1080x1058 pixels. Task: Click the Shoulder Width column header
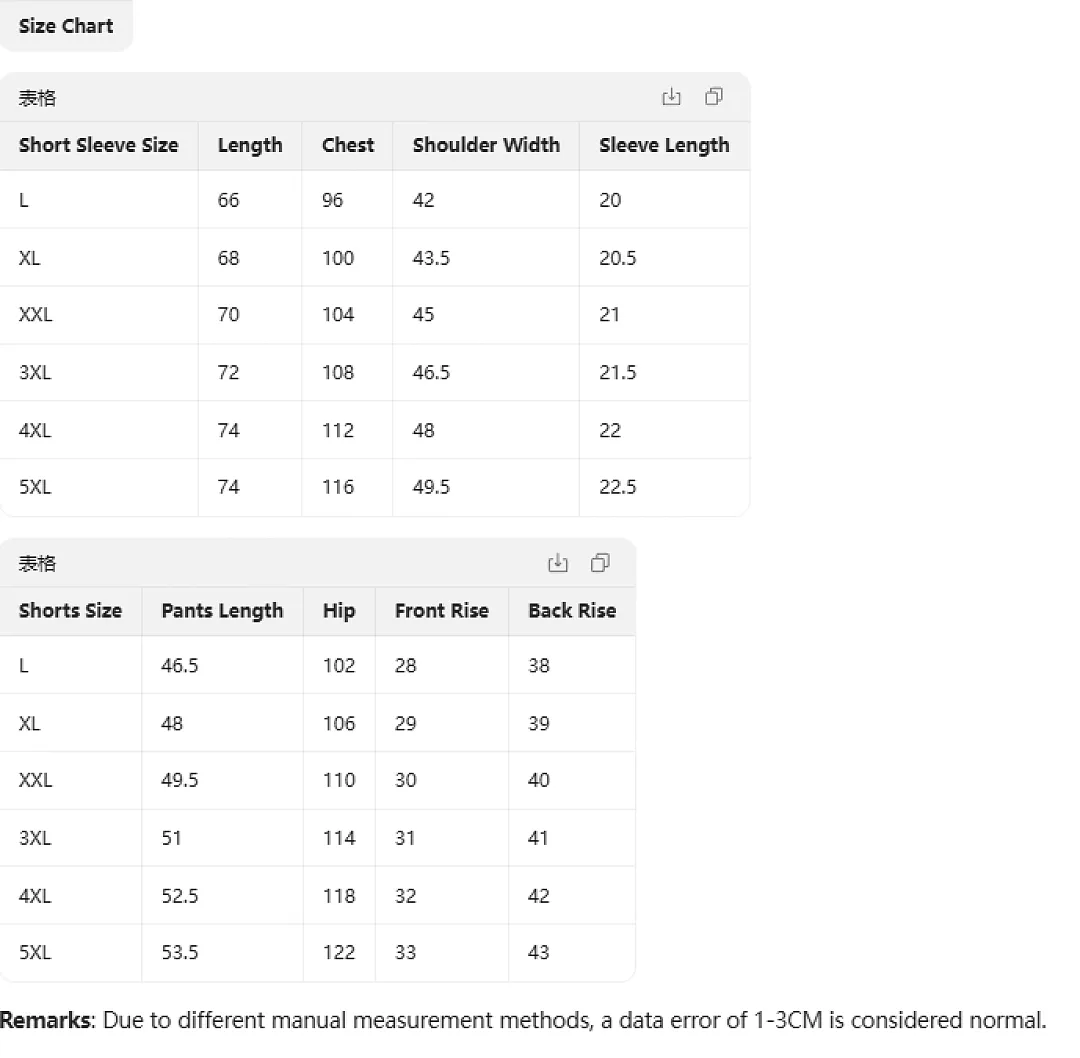[486, 145]
